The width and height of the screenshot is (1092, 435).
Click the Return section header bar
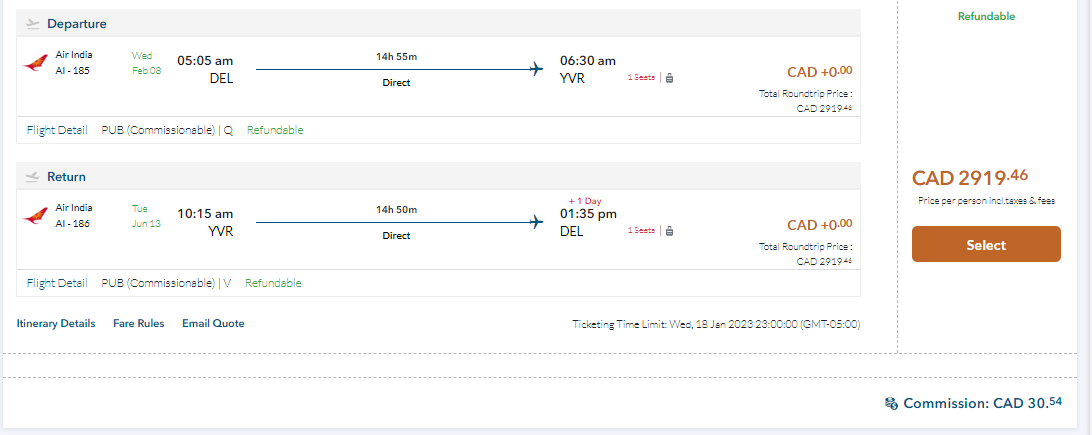click(x=438, y=177)
